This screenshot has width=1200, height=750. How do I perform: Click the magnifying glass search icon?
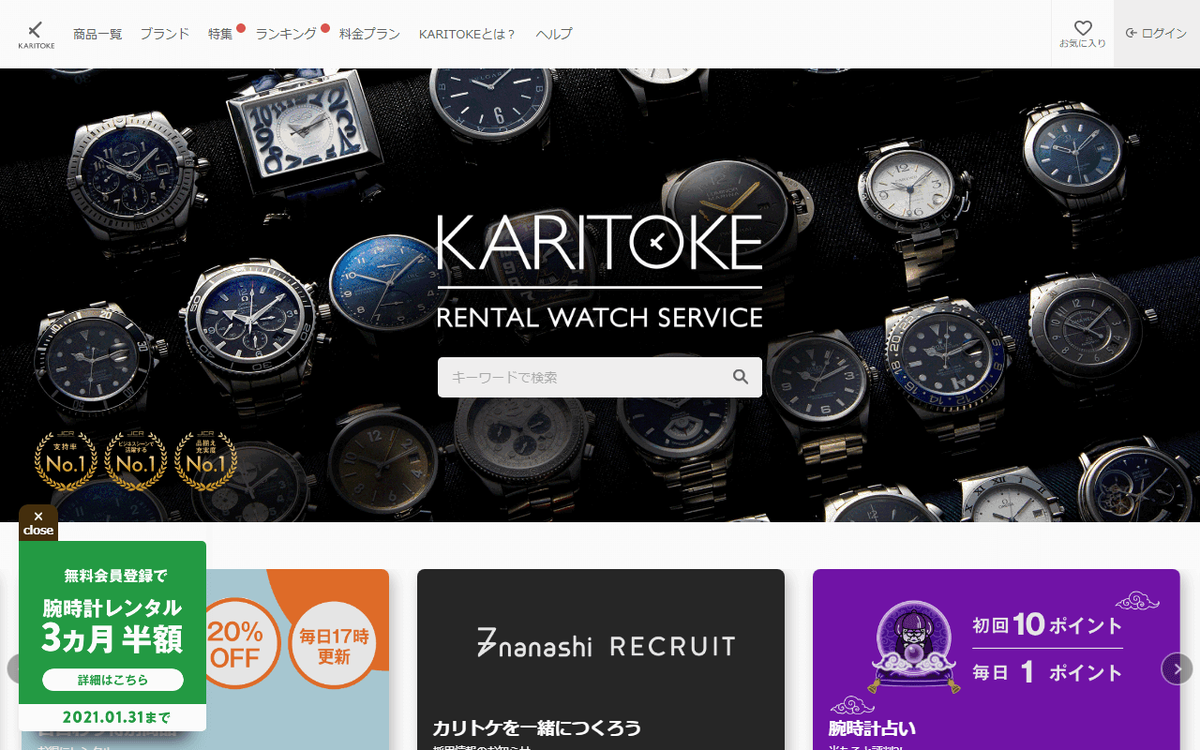[x=741, y=377]
